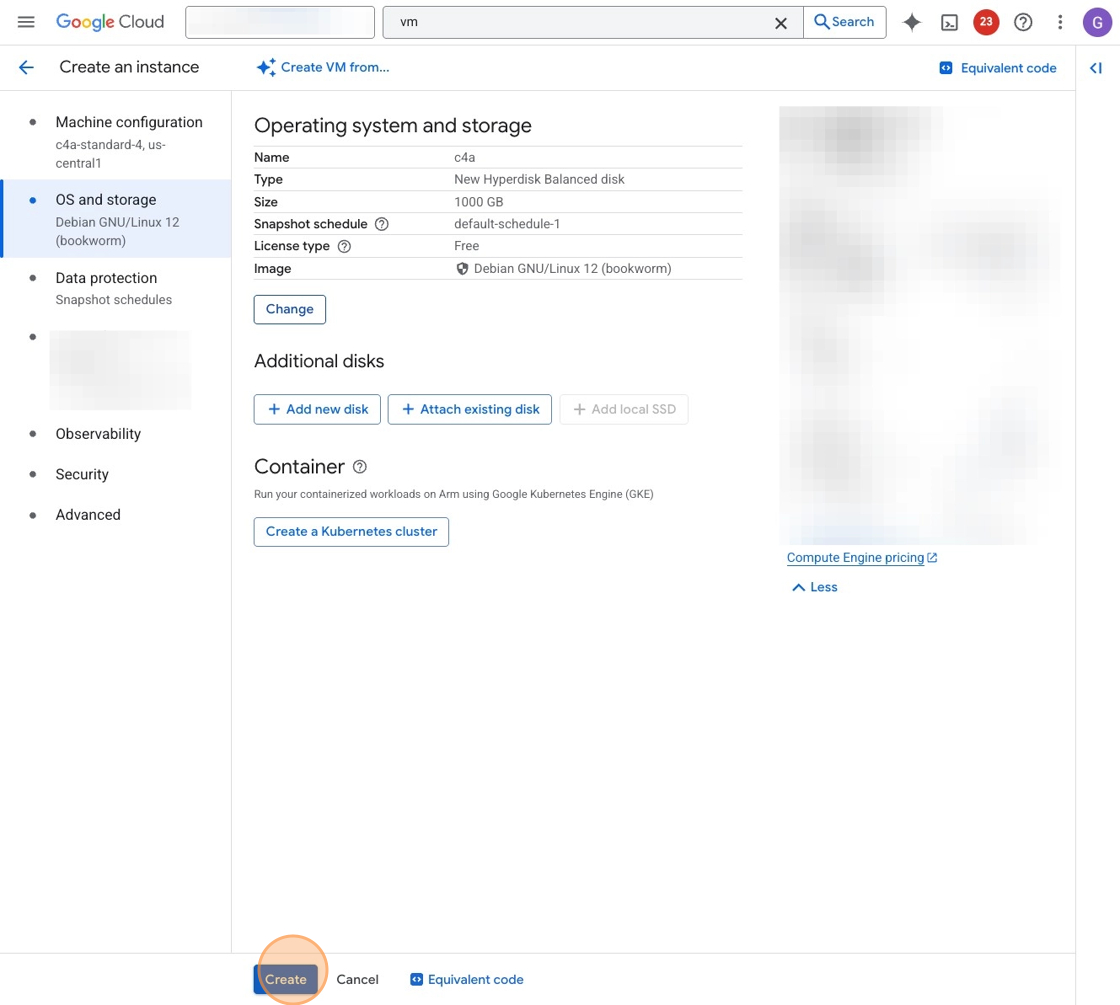Open Equivalent code in the footer
The height and width of the screenshot is (1005, 1120).
coord(466,979)
